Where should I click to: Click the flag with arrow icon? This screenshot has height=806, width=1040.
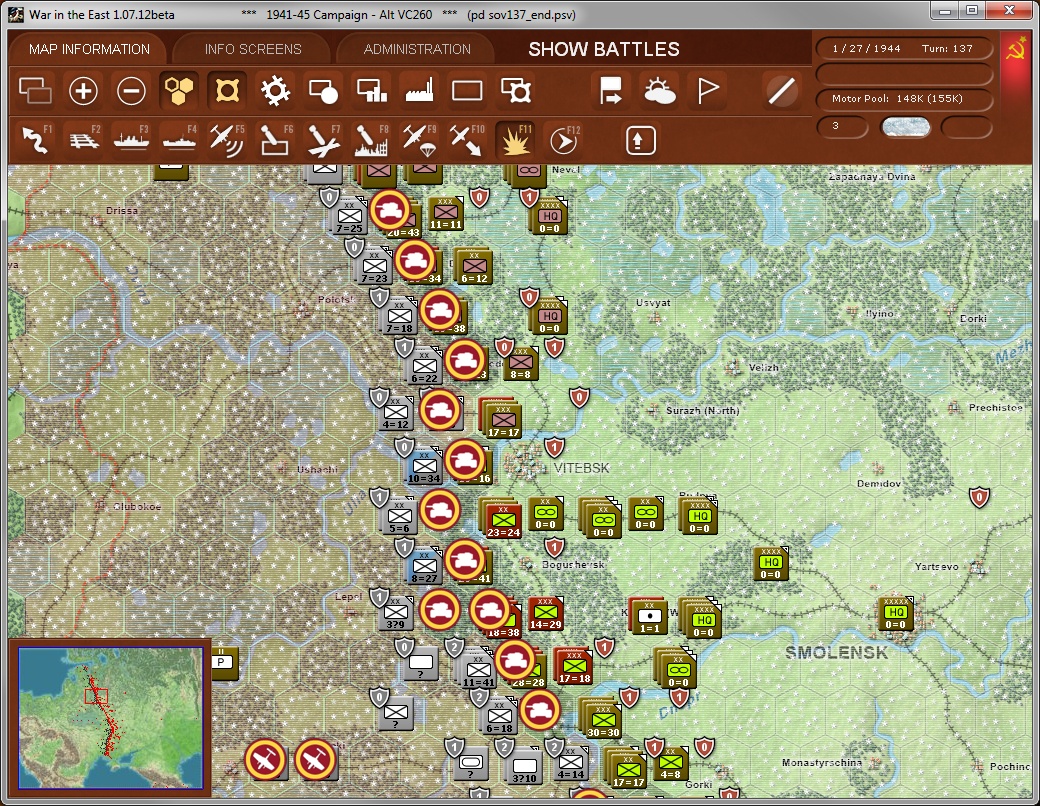(610, 91)
